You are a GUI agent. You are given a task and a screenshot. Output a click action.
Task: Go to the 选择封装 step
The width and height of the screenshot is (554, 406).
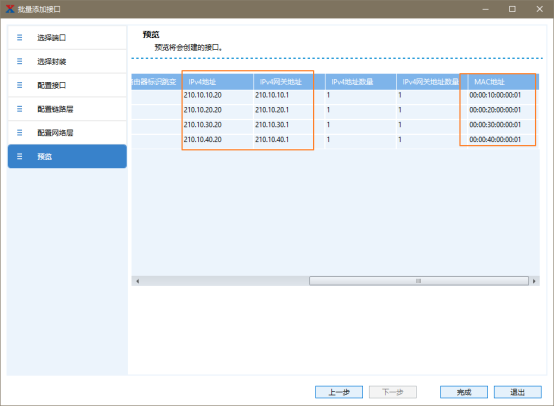pos(67,61)
